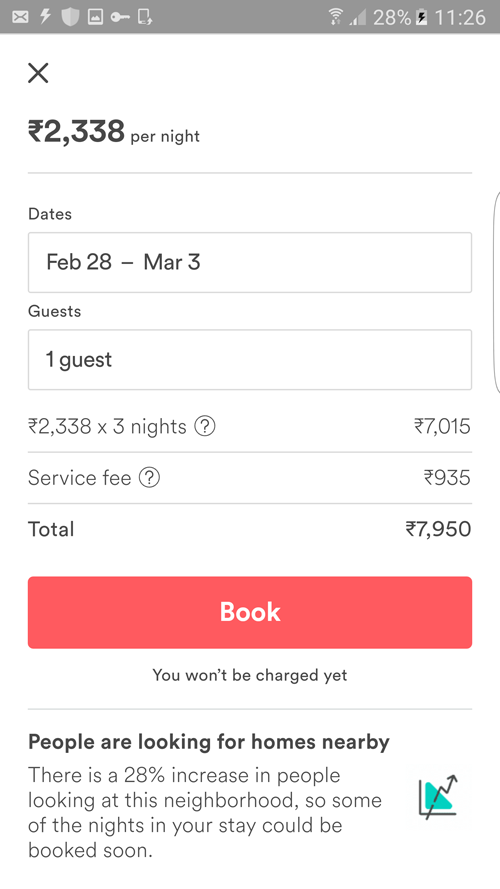This screenshot has height=889, width=500.
Task: Tap the ₹2,338 per night price header
Action: point(114,132)
